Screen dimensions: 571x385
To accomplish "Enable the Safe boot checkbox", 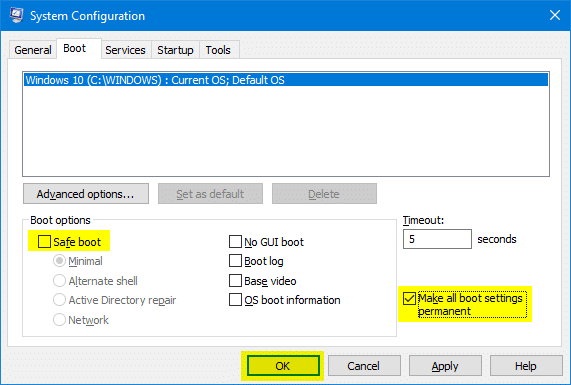I will coord(44,241).
